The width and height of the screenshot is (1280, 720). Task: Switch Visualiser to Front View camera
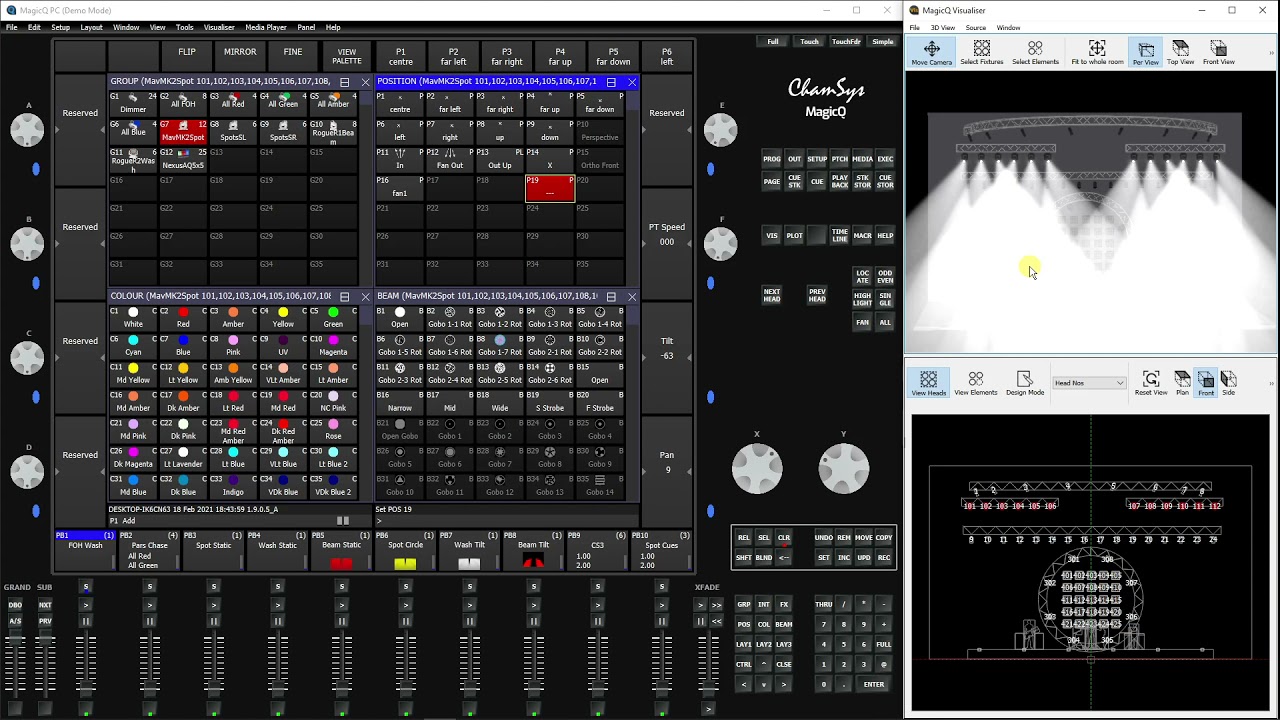[x=1218, y=53]
